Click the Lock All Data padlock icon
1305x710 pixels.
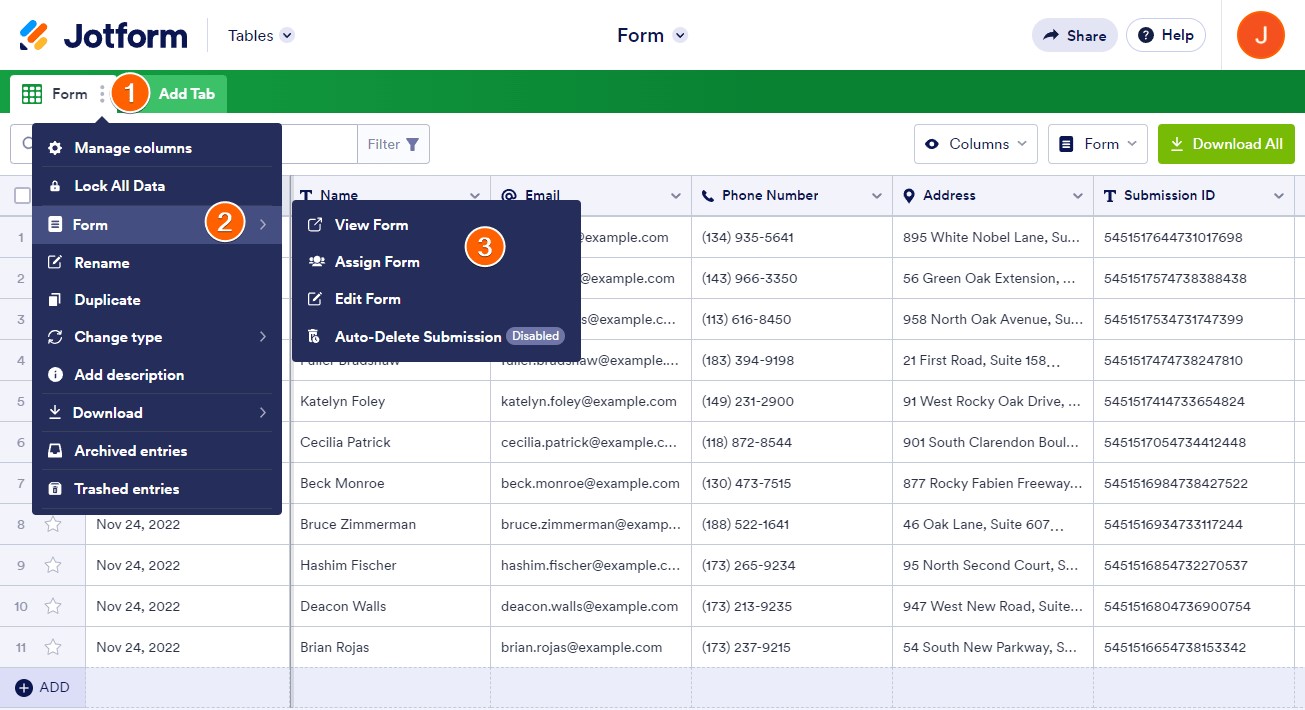pos(57,185)
